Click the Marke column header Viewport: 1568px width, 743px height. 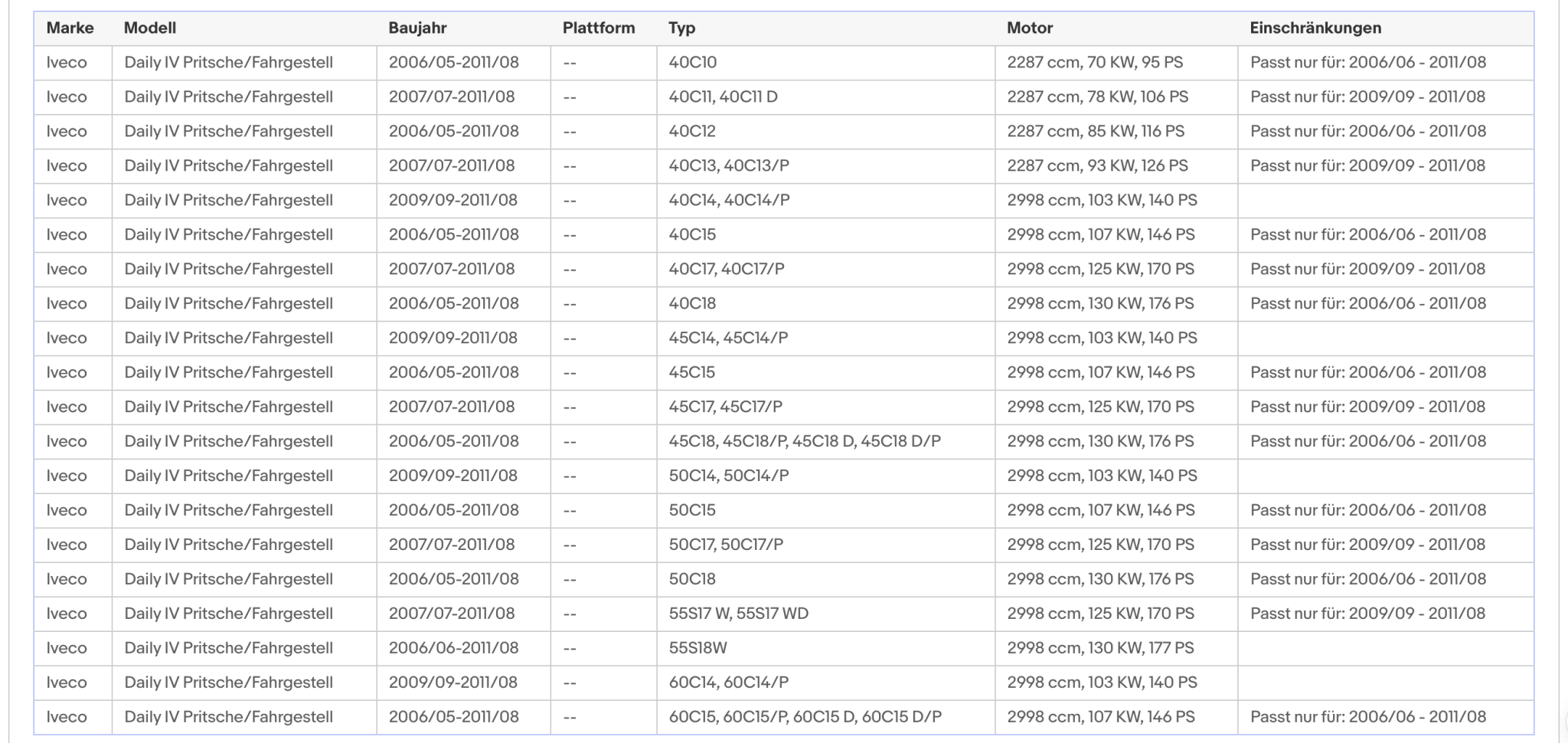tap(70, 28)
